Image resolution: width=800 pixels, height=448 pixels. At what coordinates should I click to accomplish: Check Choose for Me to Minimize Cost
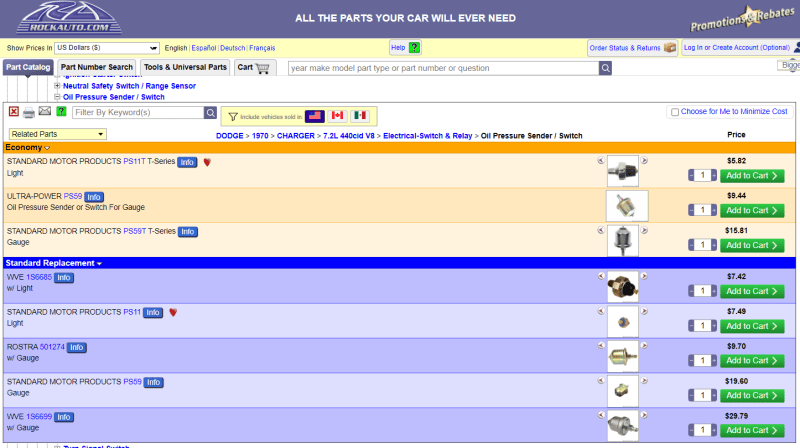point(675,112)
